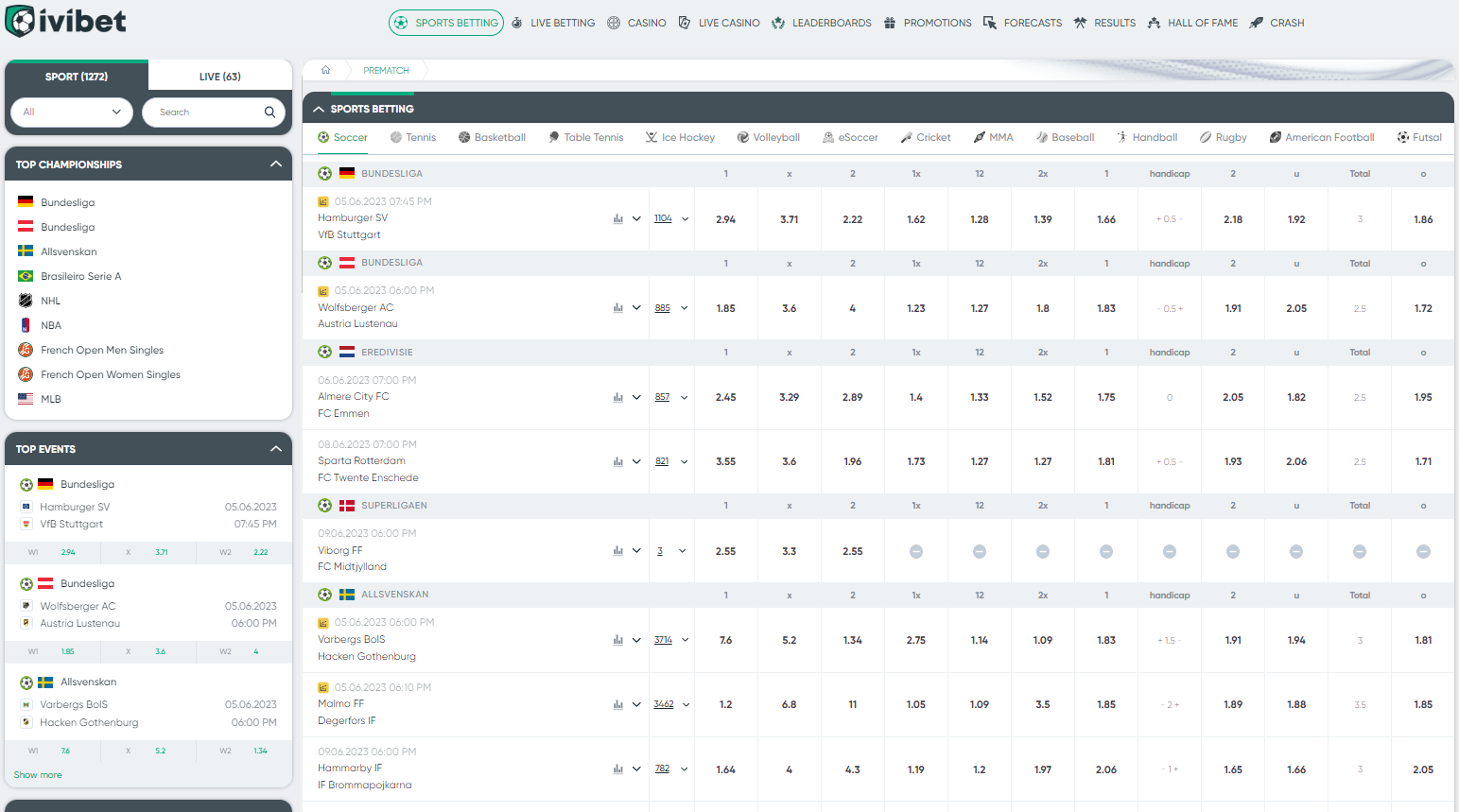This screenshot has width=1459, height=812.
Task: Go to Live Betting page
Action: [553, 23]
